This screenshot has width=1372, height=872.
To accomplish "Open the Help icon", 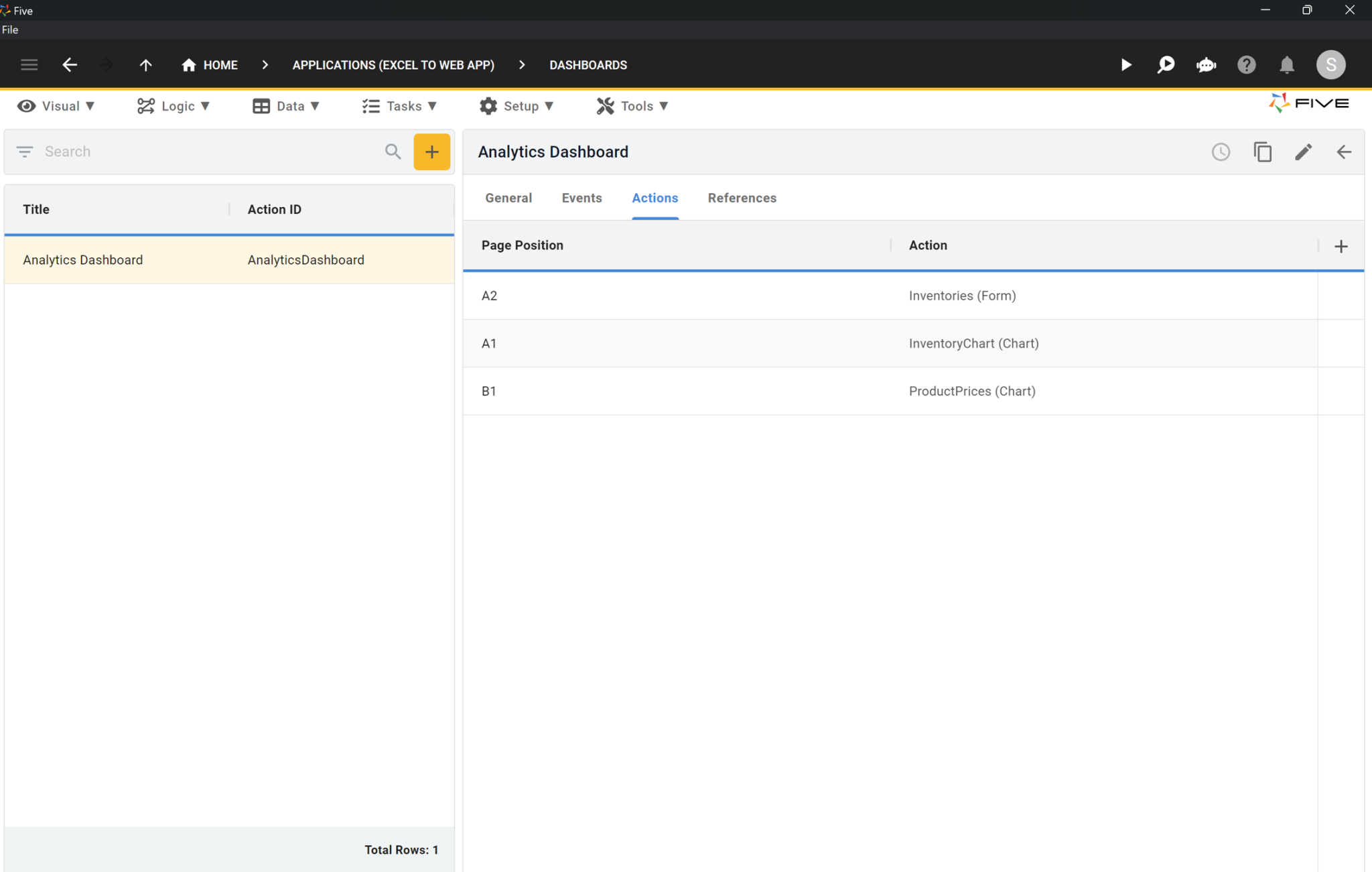I will point(1246,64).
